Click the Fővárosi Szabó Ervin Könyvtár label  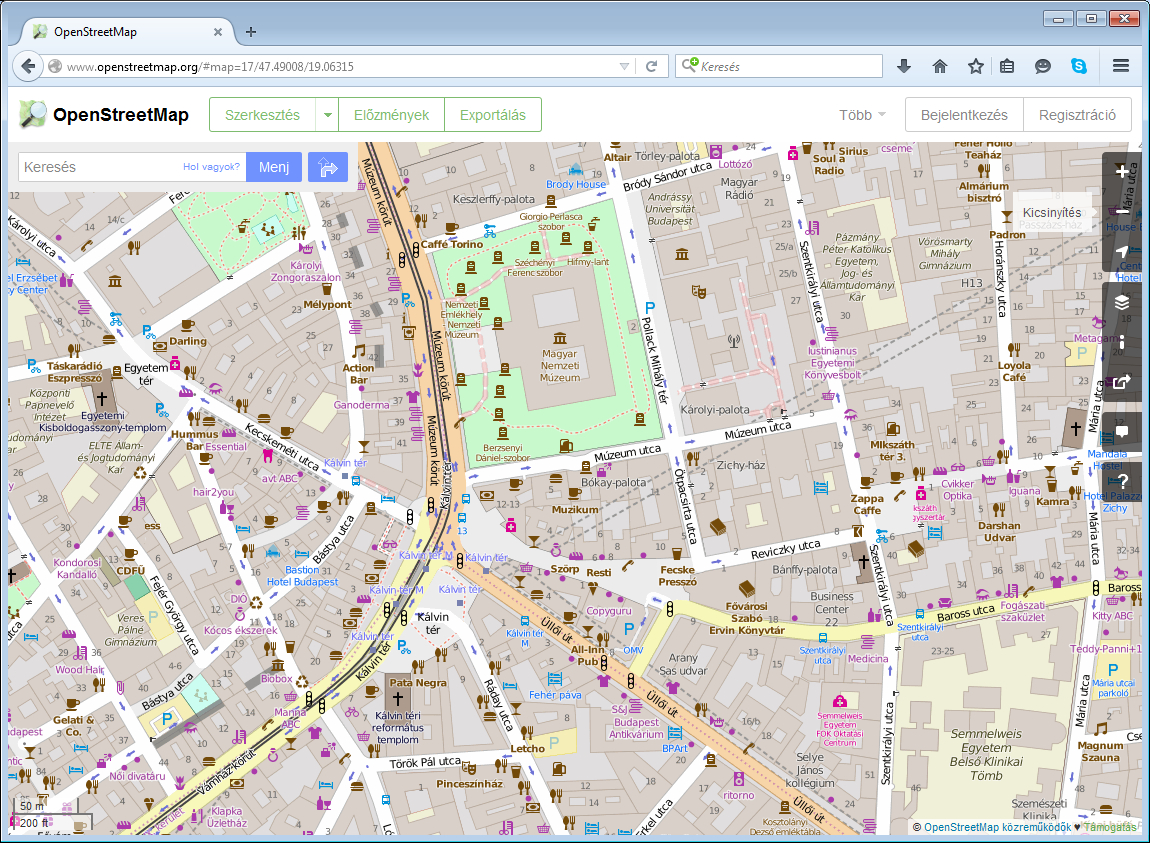[x=746, y=618]
